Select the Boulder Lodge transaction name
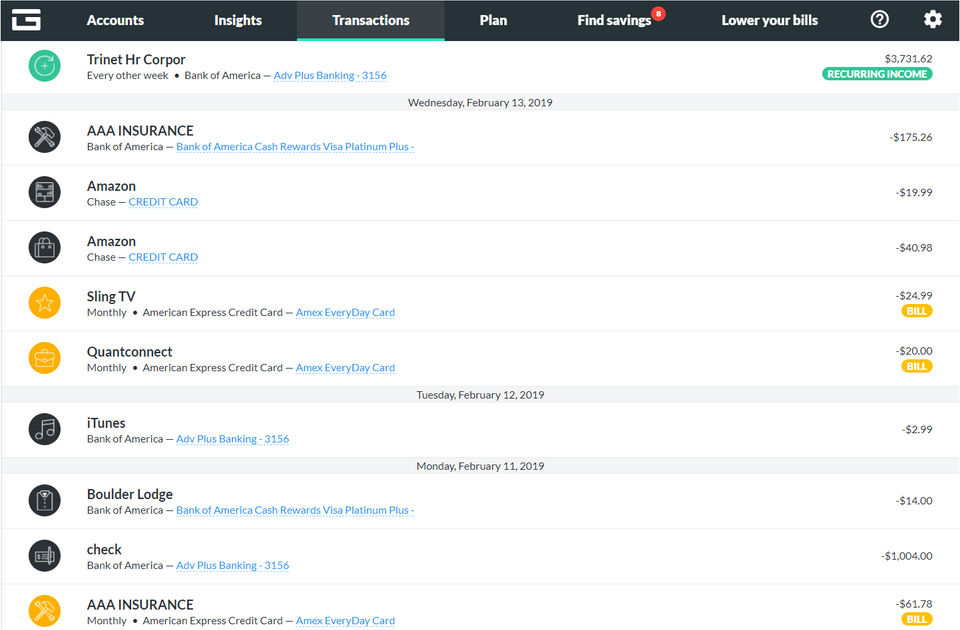 click(130, 494)
